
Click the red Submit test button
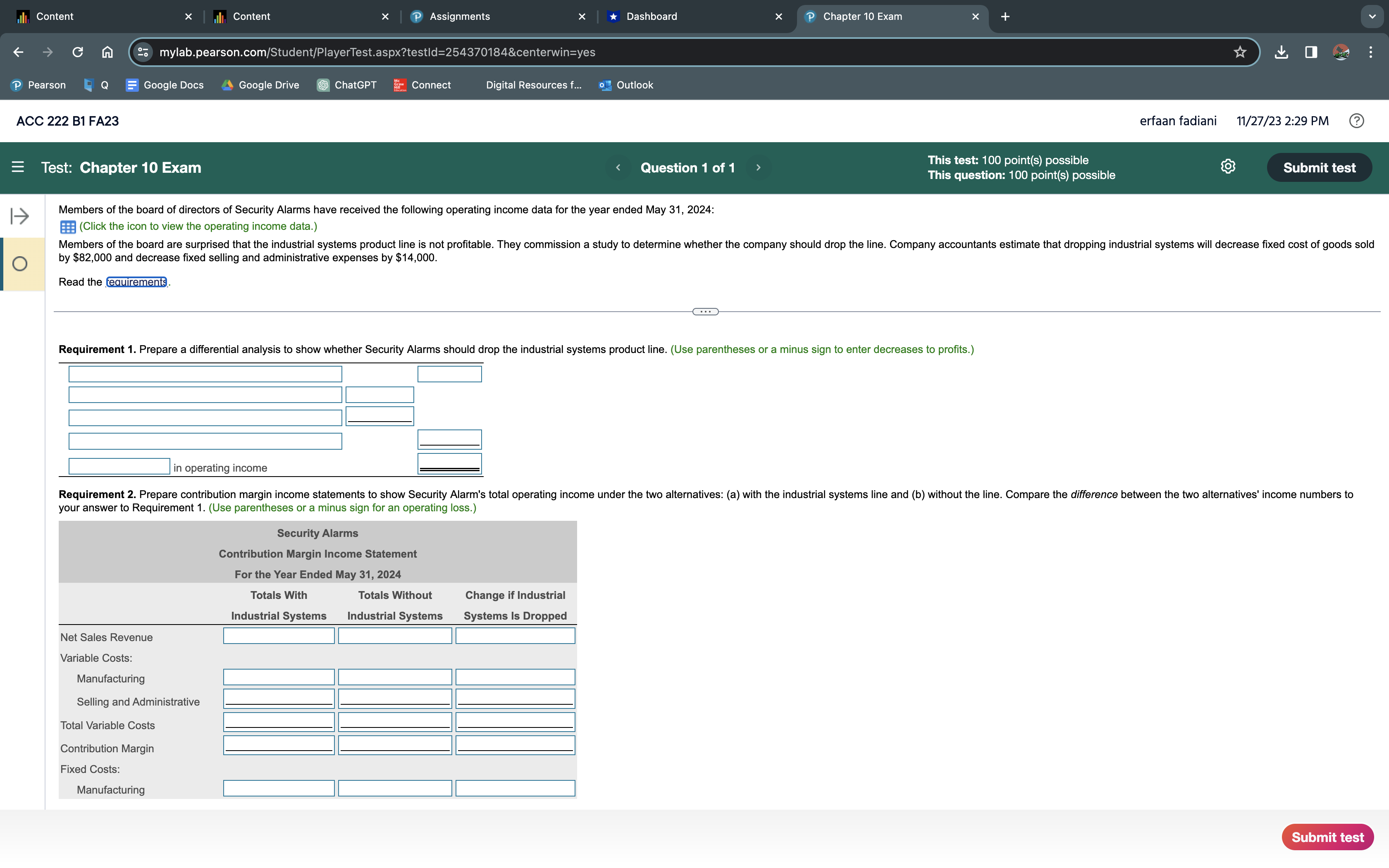[1327, 837]
